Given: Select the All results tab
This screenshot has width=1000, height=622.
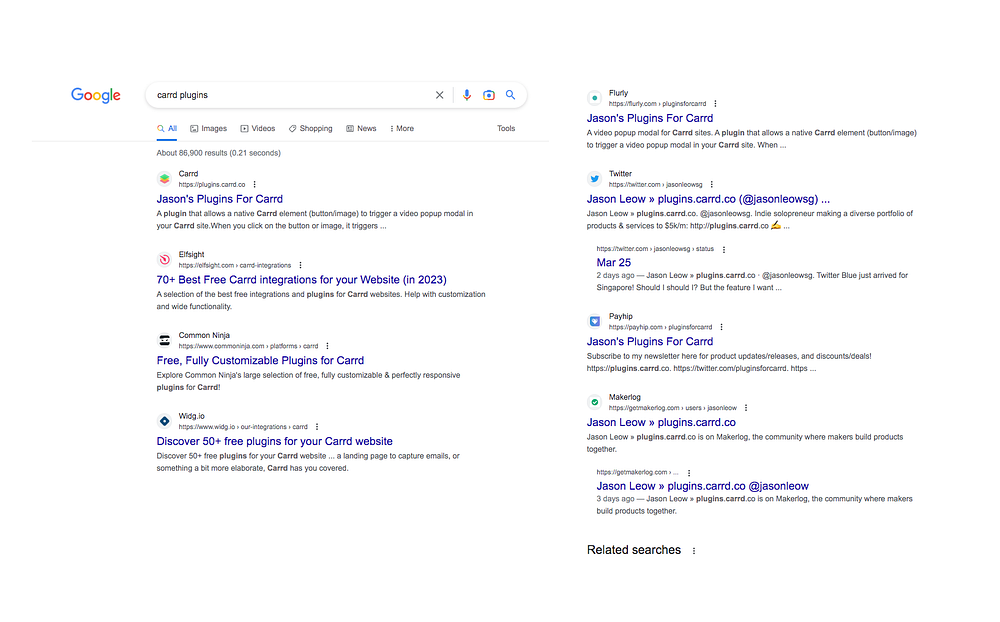Looking at the screenshot, I should point(167,128).
